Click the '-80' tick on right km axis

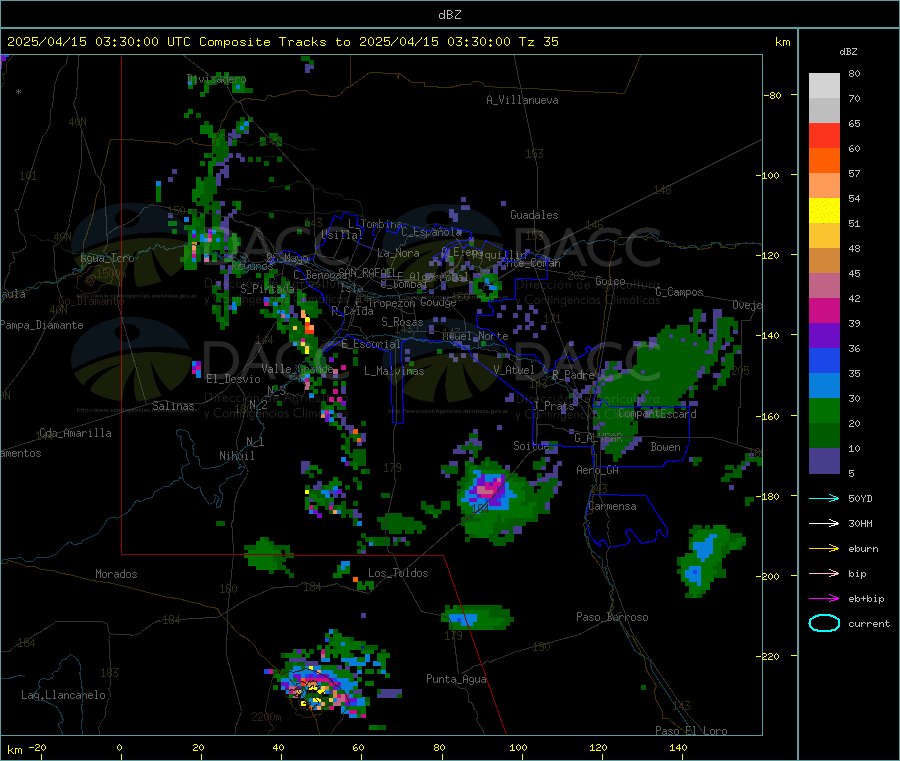point(772,95)
